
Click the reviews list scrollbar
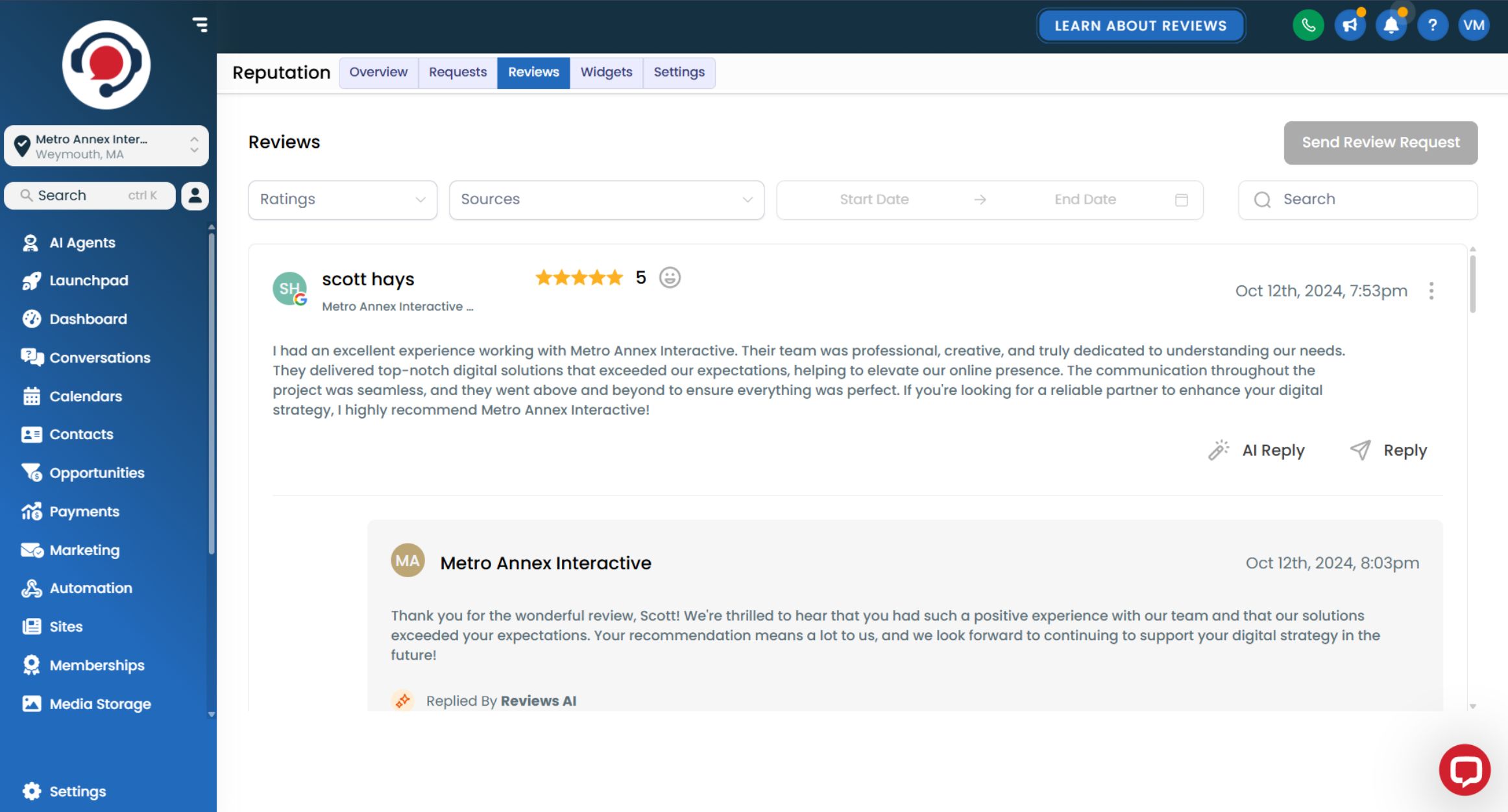coord(1472,284)
